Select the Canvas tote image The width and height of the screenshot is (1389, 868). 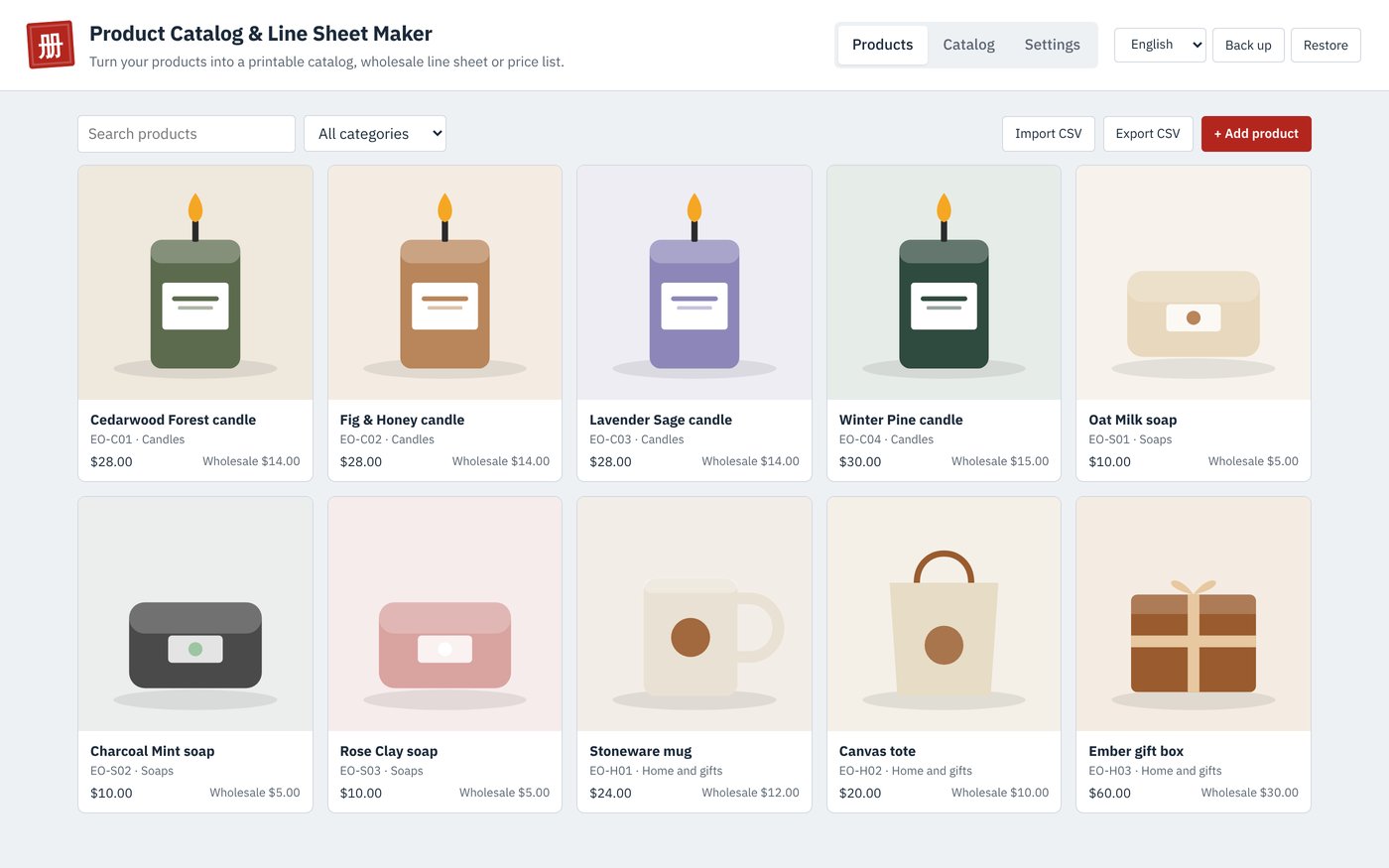click(x=944, y=614)
